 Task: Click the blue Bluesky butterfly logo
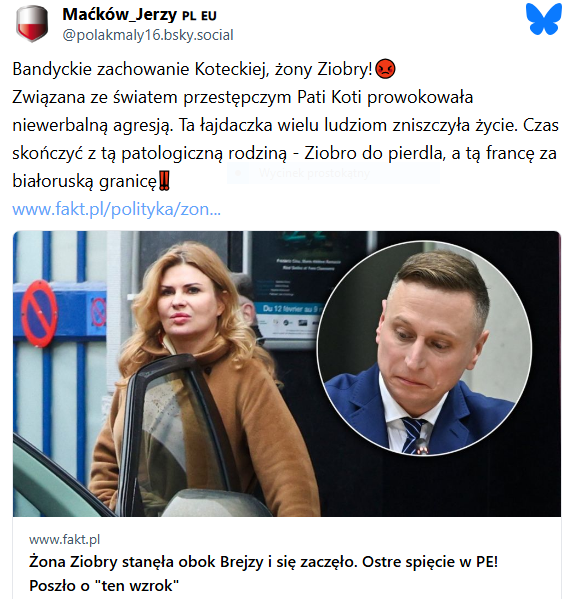coord(544,18)
